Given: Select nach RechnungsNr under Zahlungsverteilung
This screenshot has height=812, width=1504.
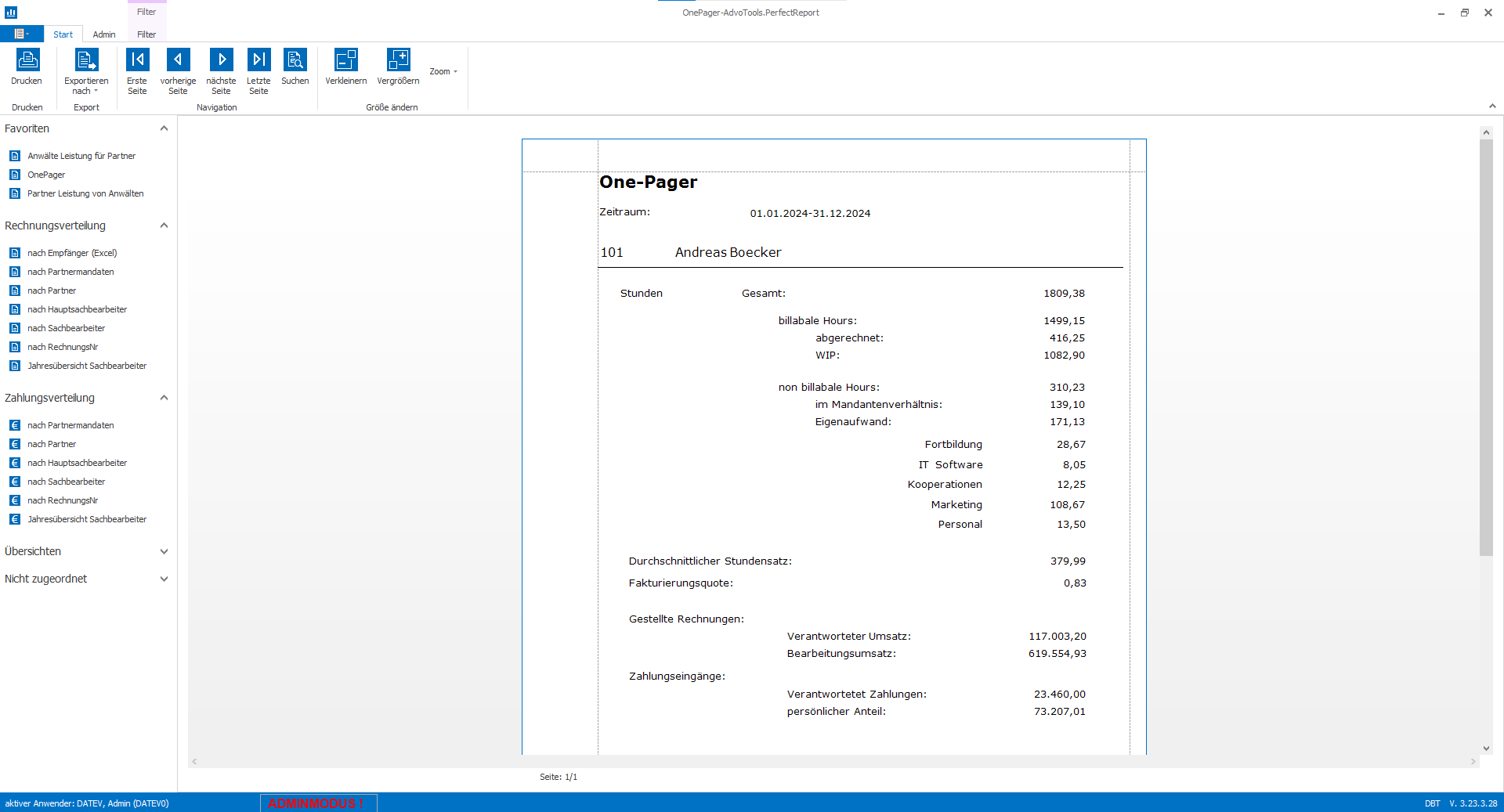Looking at the screenshot, I should [63, 500].
